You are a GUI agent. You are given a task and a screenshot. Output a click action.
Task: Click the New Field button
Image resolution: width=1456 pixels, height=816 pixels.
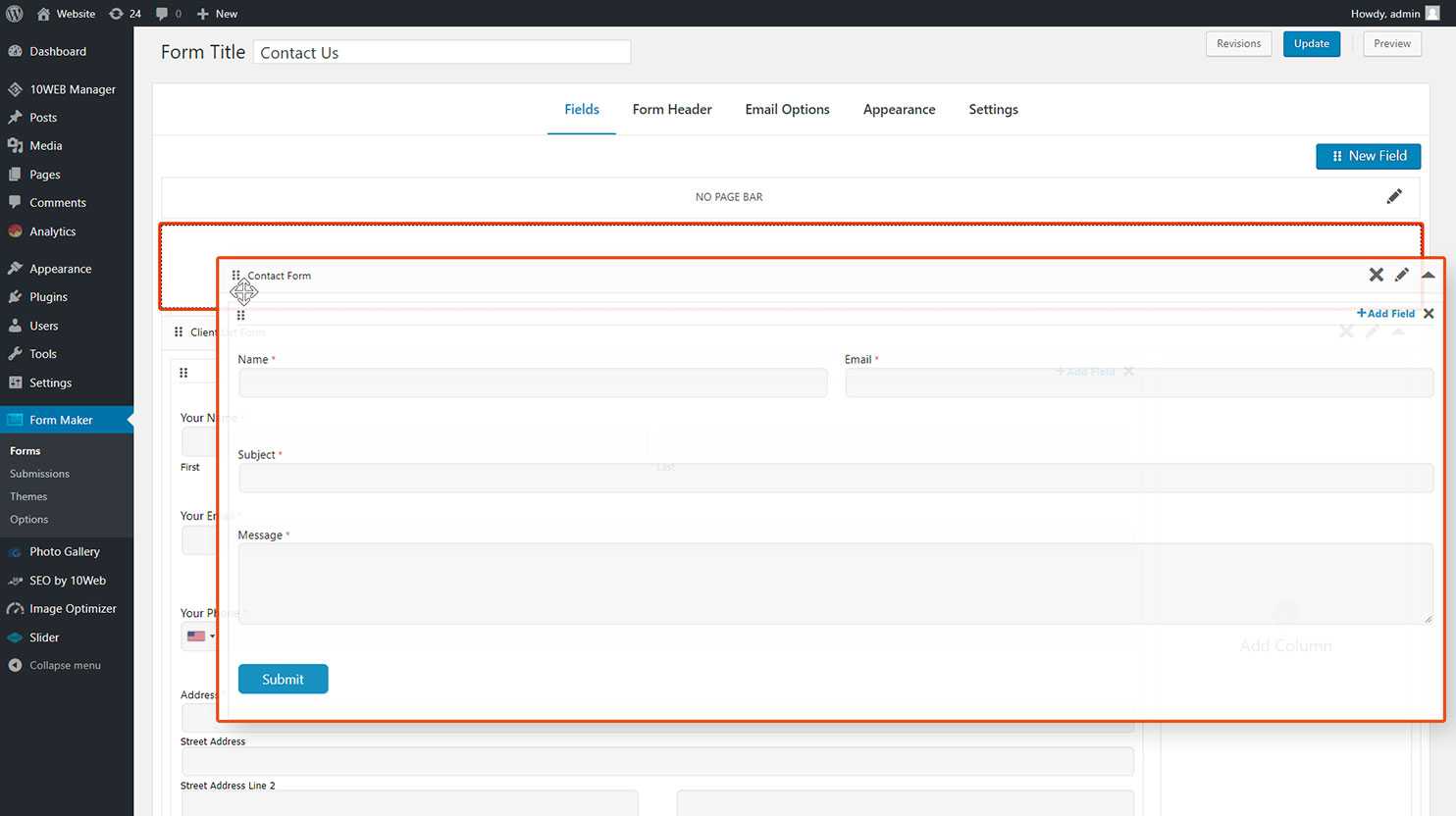coord(1368,156)
